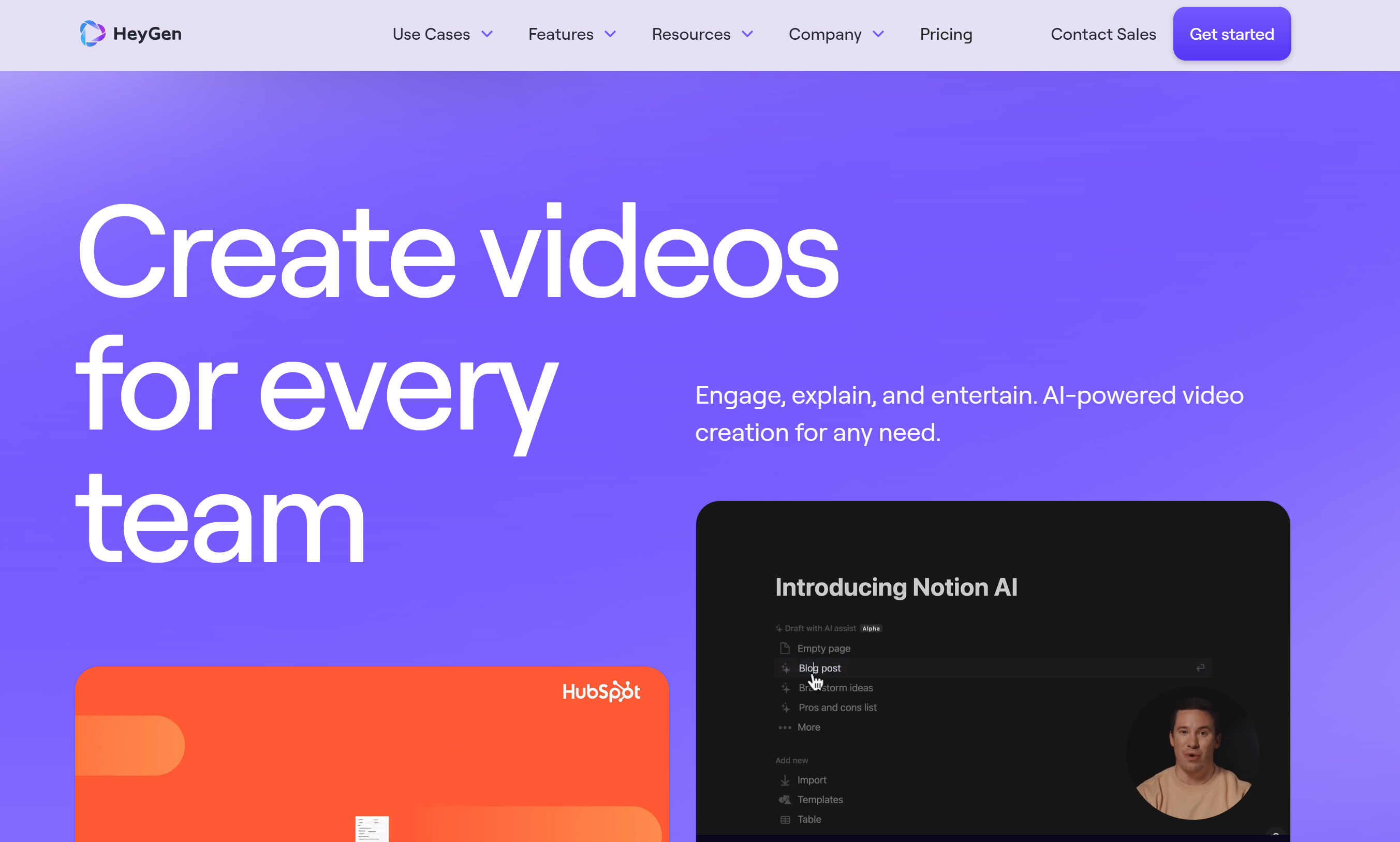
Task: Open the Contact Sales link
Action: click(x=1103, y=34)
